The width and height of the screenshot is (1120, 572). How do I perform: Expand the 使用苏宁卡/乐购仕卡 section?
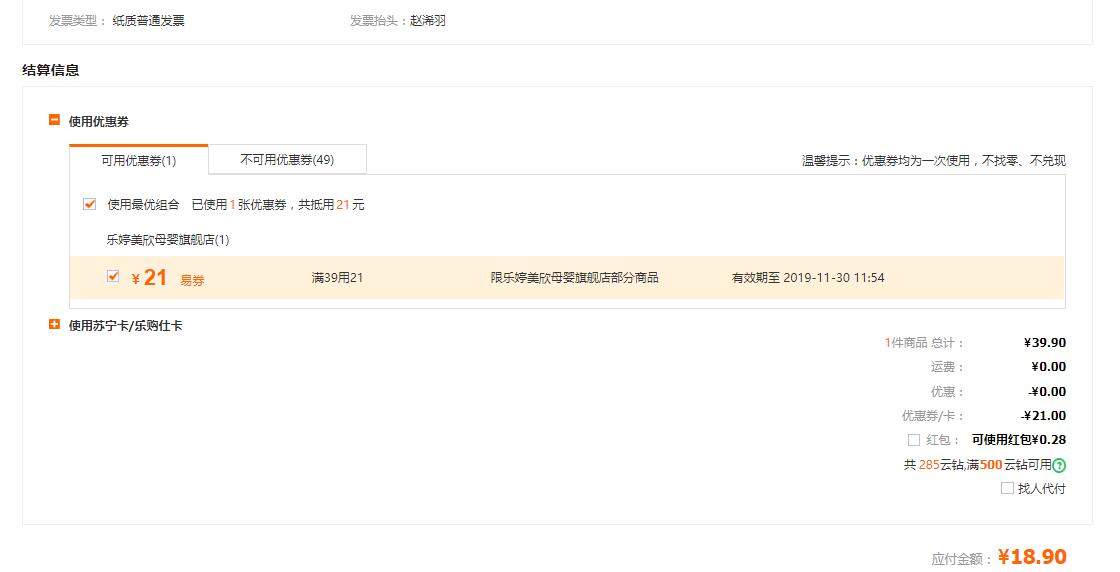coord(54,324)
